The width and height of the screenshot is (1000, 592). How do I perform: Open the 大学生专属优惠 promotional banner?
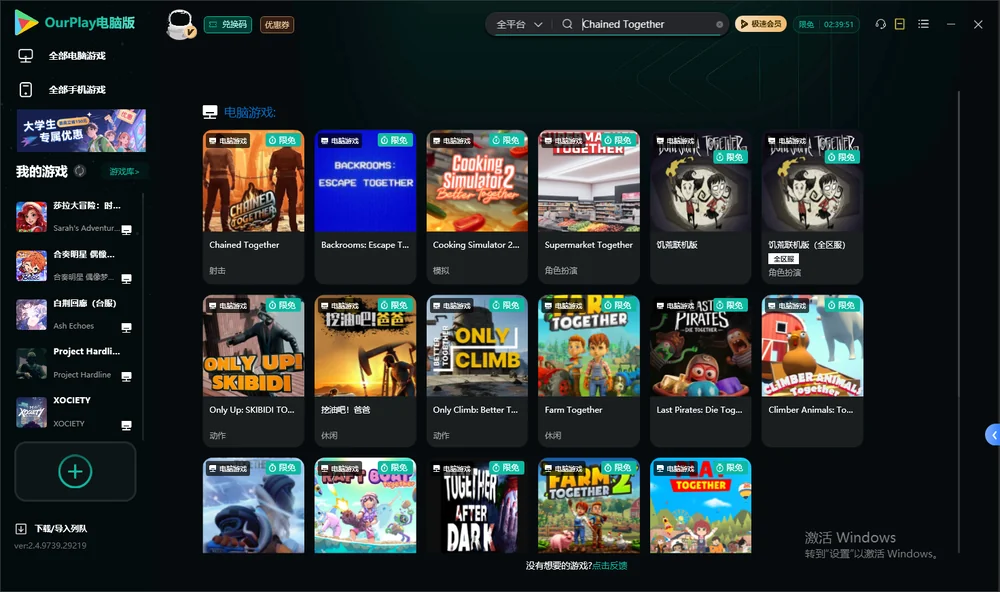coord(81,130)
